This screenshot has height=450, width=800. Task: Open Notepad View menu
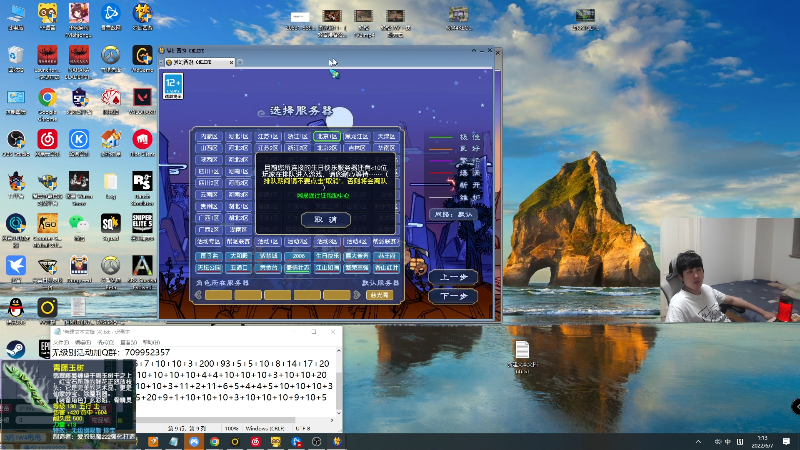129,342
